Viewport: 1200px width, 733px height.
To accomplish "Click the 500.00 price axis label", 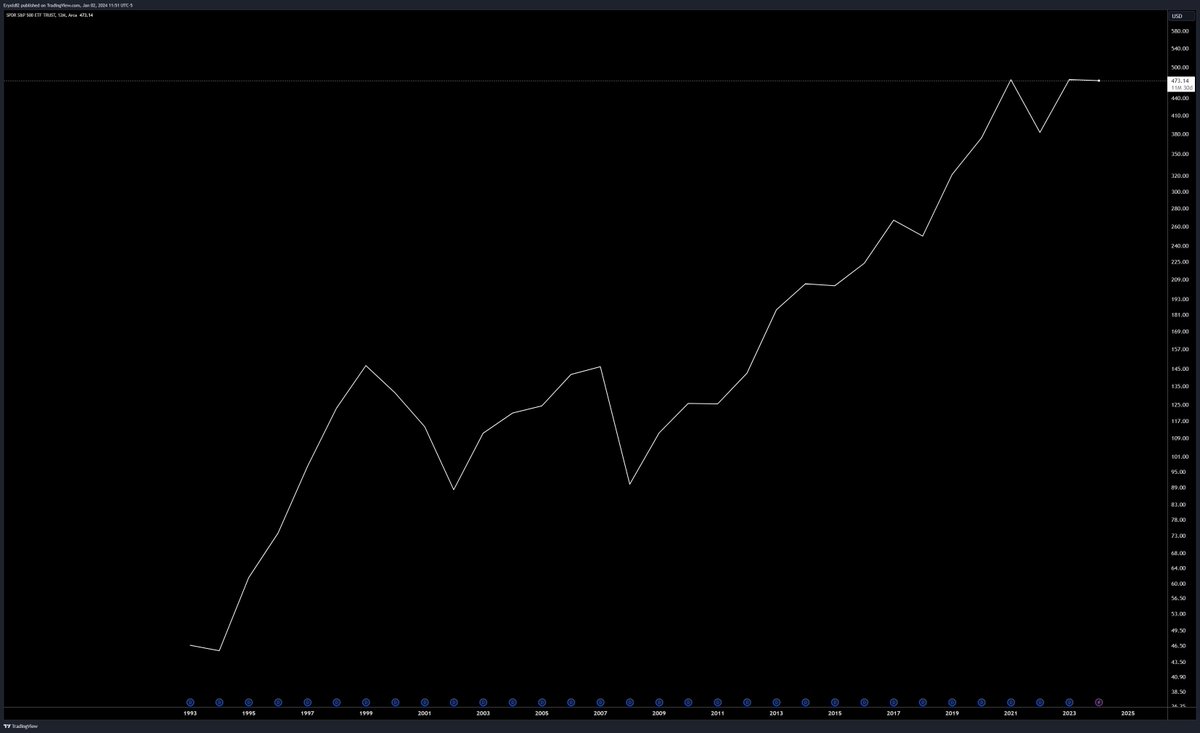I will point(1181,68).
